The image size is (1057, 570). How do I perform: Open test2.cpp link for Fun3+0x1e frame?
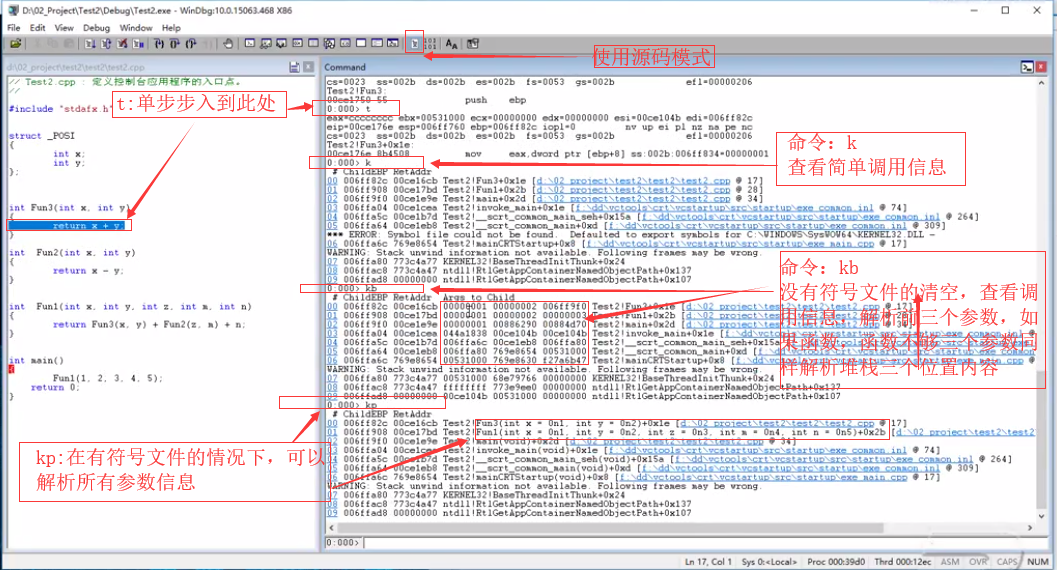click(633, 181)
